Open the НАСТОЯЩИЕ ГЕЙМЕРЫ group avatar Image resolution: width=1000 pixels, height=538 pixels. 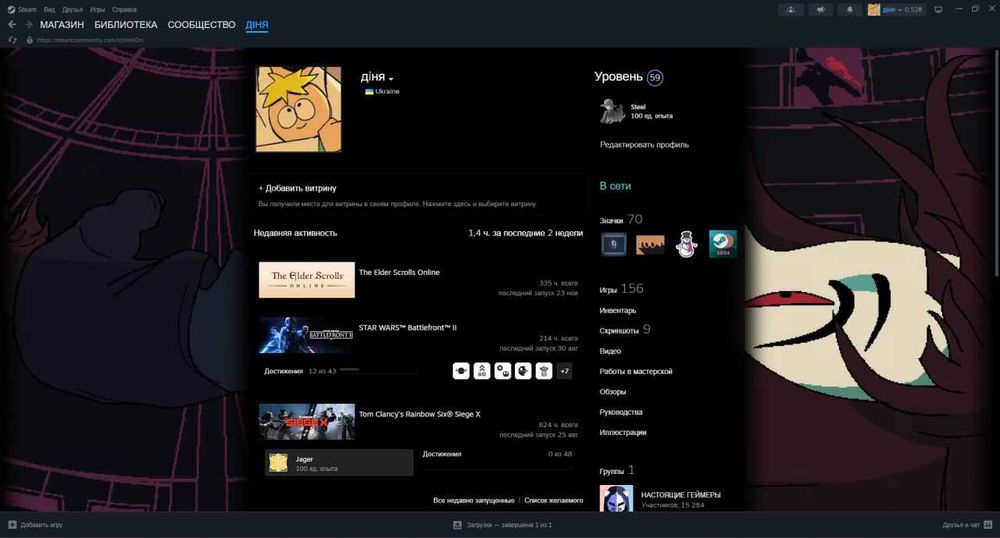click(616, 498)
